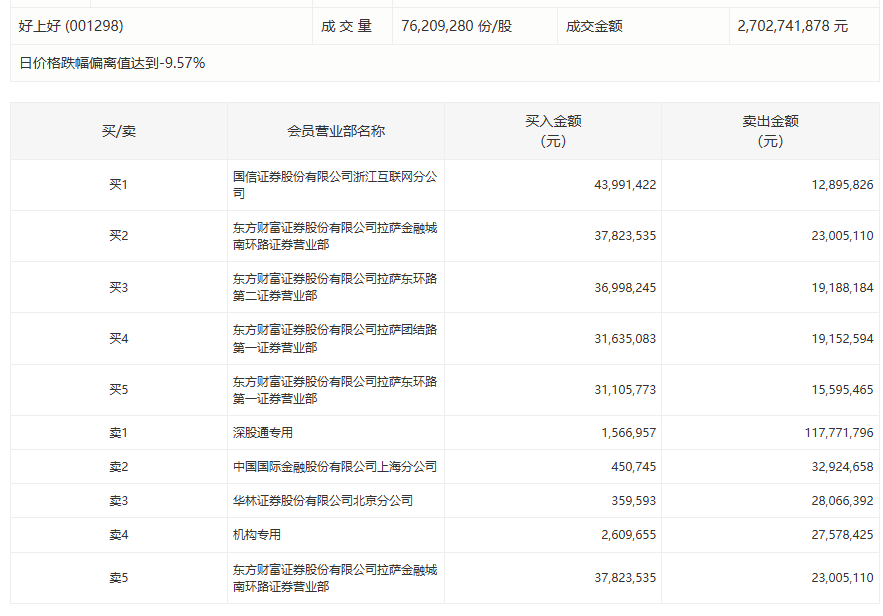
Task: Select 拉萨东环路第二证券营业部 entry
Action: coord(335,287)
